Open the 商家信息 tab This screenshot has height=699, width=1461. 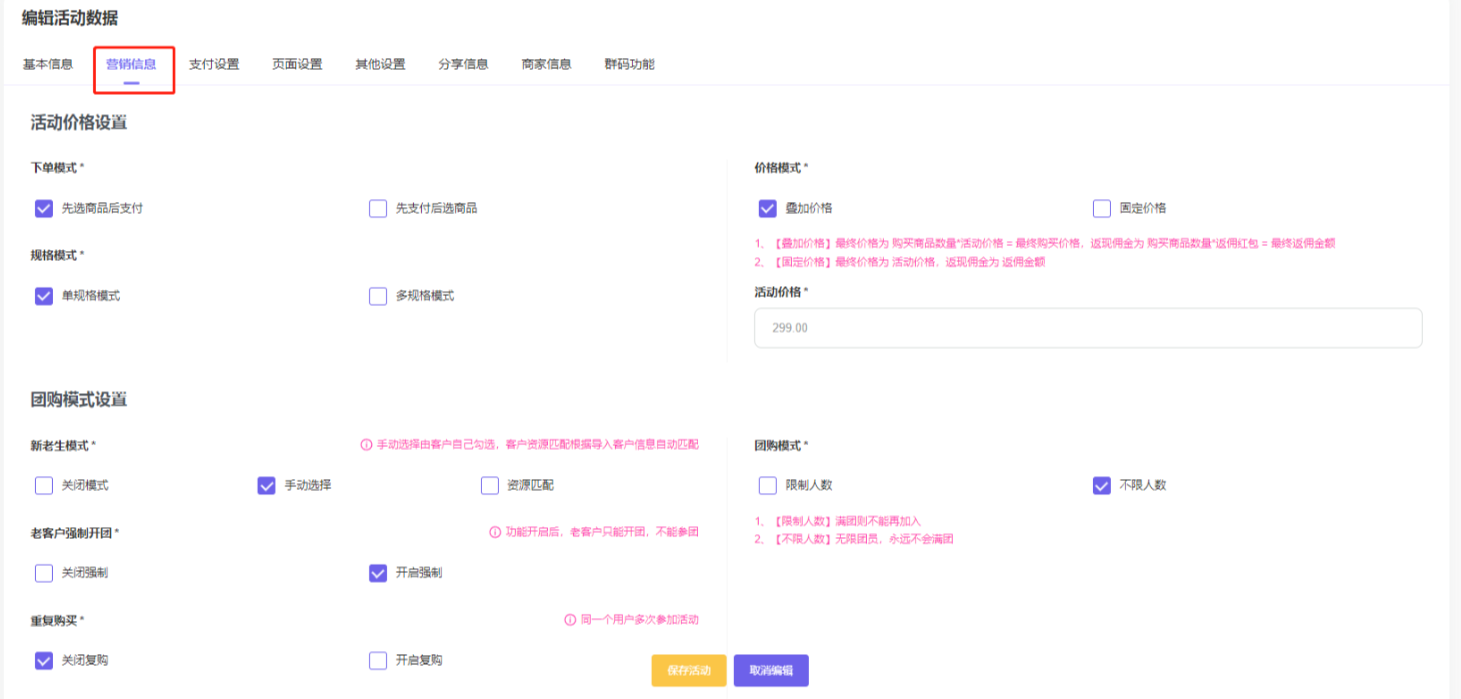point(545,63)
